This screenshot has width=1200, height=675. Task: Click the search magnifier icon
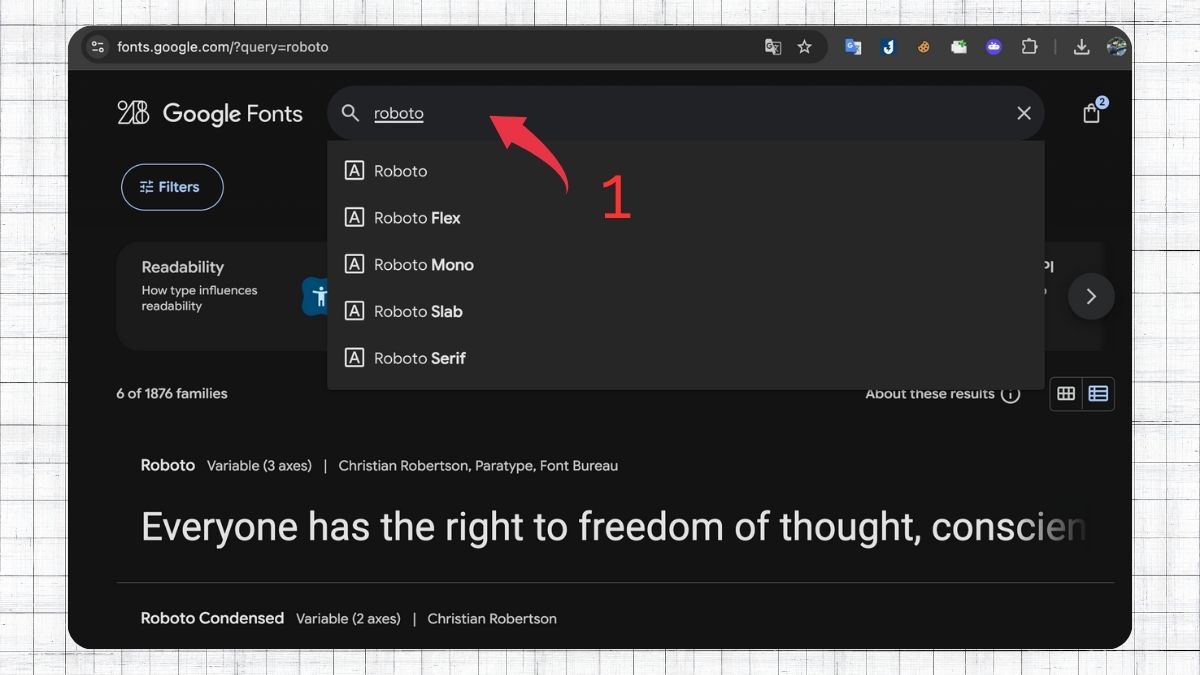[350, 113]
